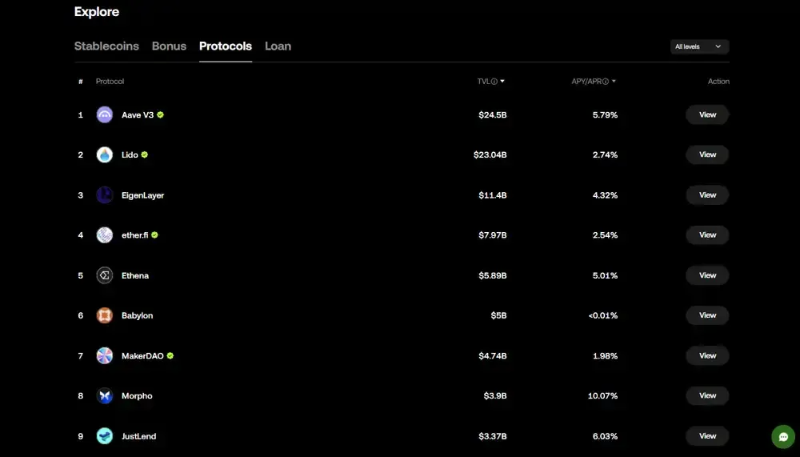This screenshot has width=800, height=457.
Task: Click the MakerDAO protocol logo
Action: pos(105,356)
